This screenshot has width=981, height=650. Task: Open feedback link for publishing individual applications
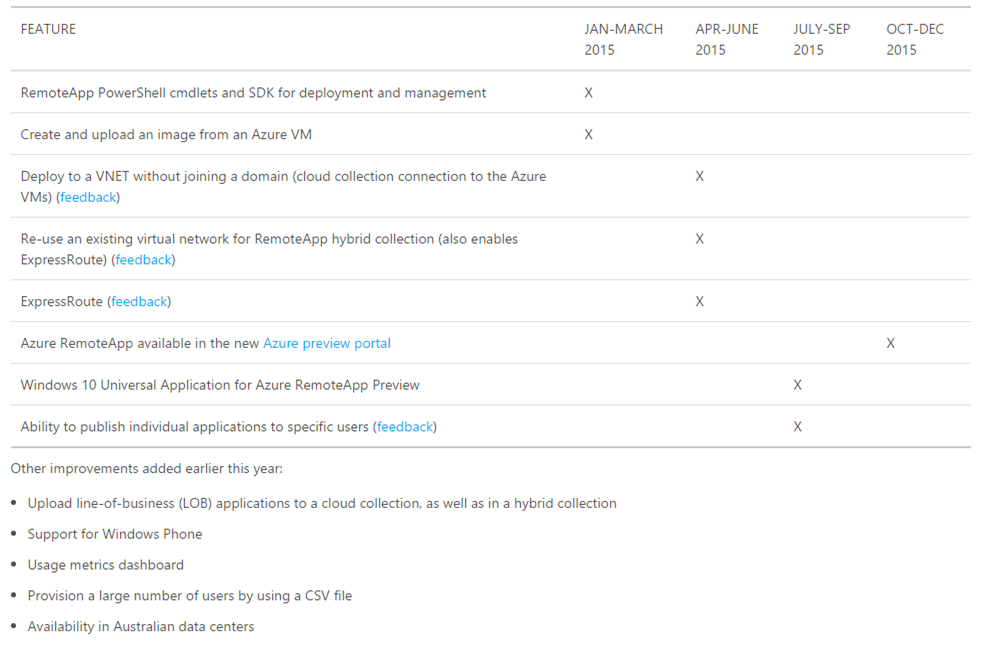pos(405,427)
